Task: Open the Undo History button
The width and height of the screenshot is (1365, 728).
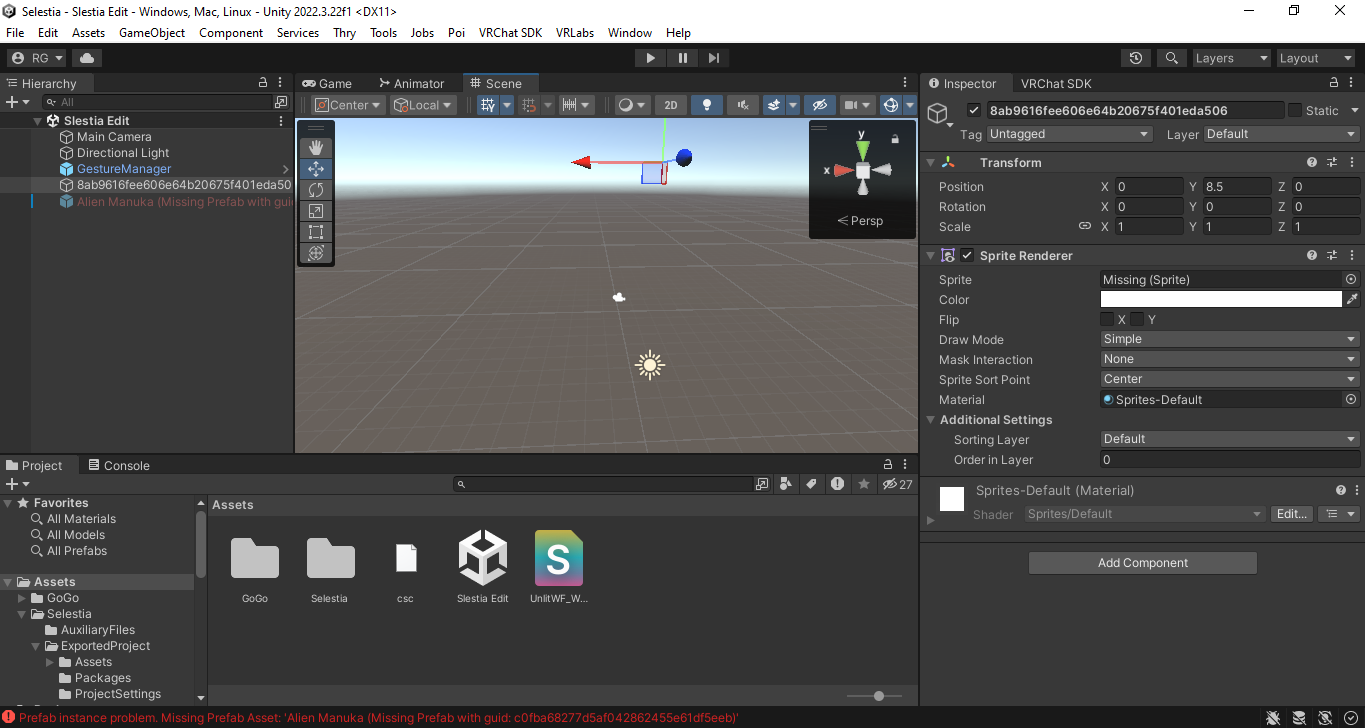Action: click(1136, 58)
